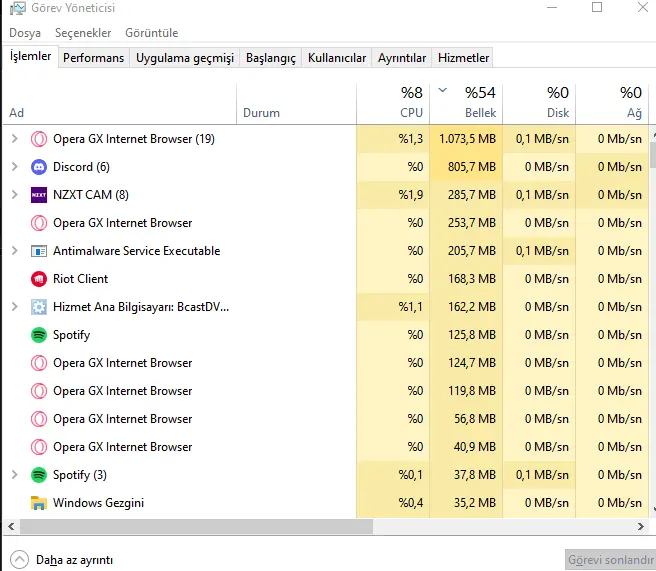This screenshot has height=571, width=656.
Task: Switch to the Başlangıç tab
Action: (x=271, y=58)
